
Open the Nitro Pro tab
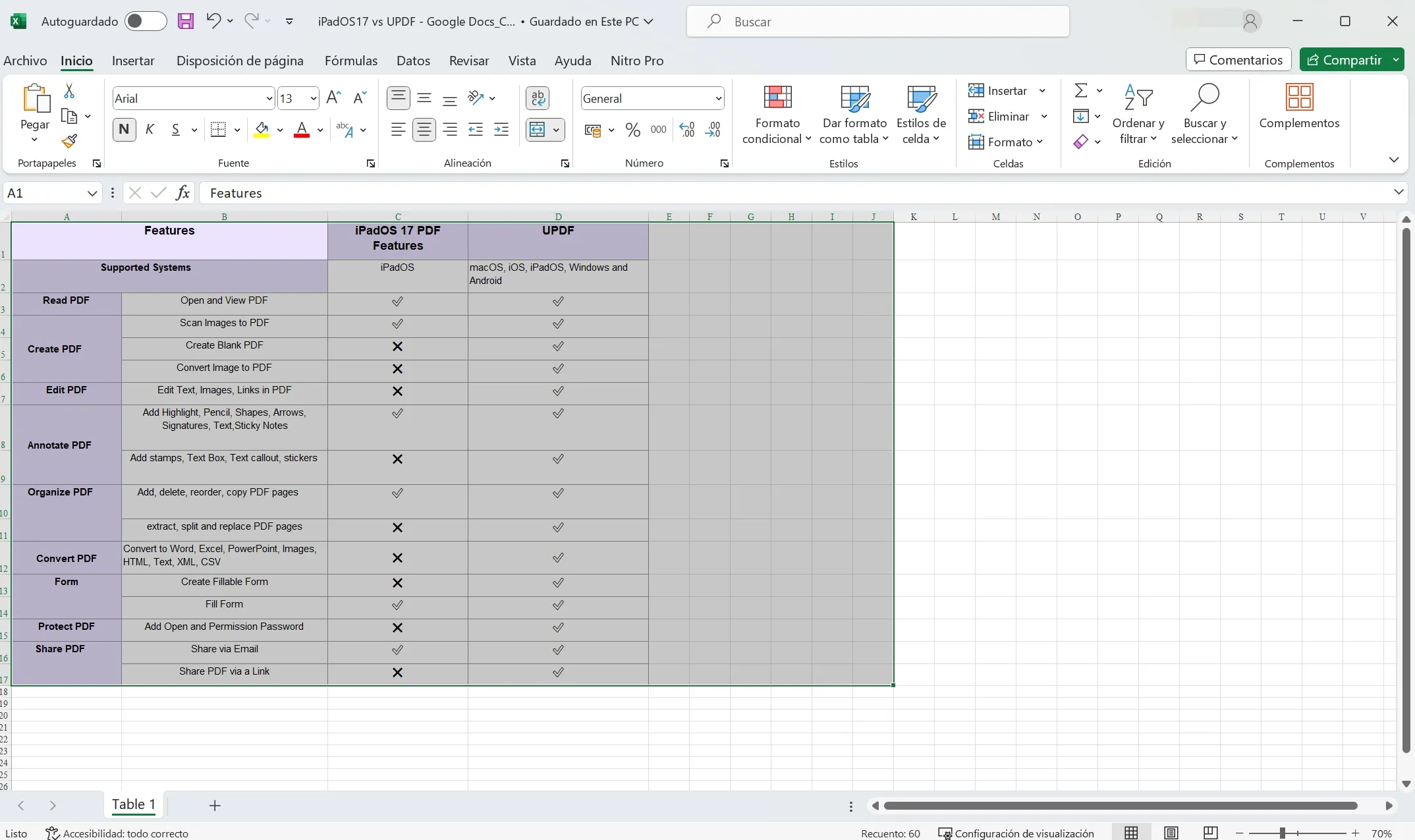(x=637, y=61)
